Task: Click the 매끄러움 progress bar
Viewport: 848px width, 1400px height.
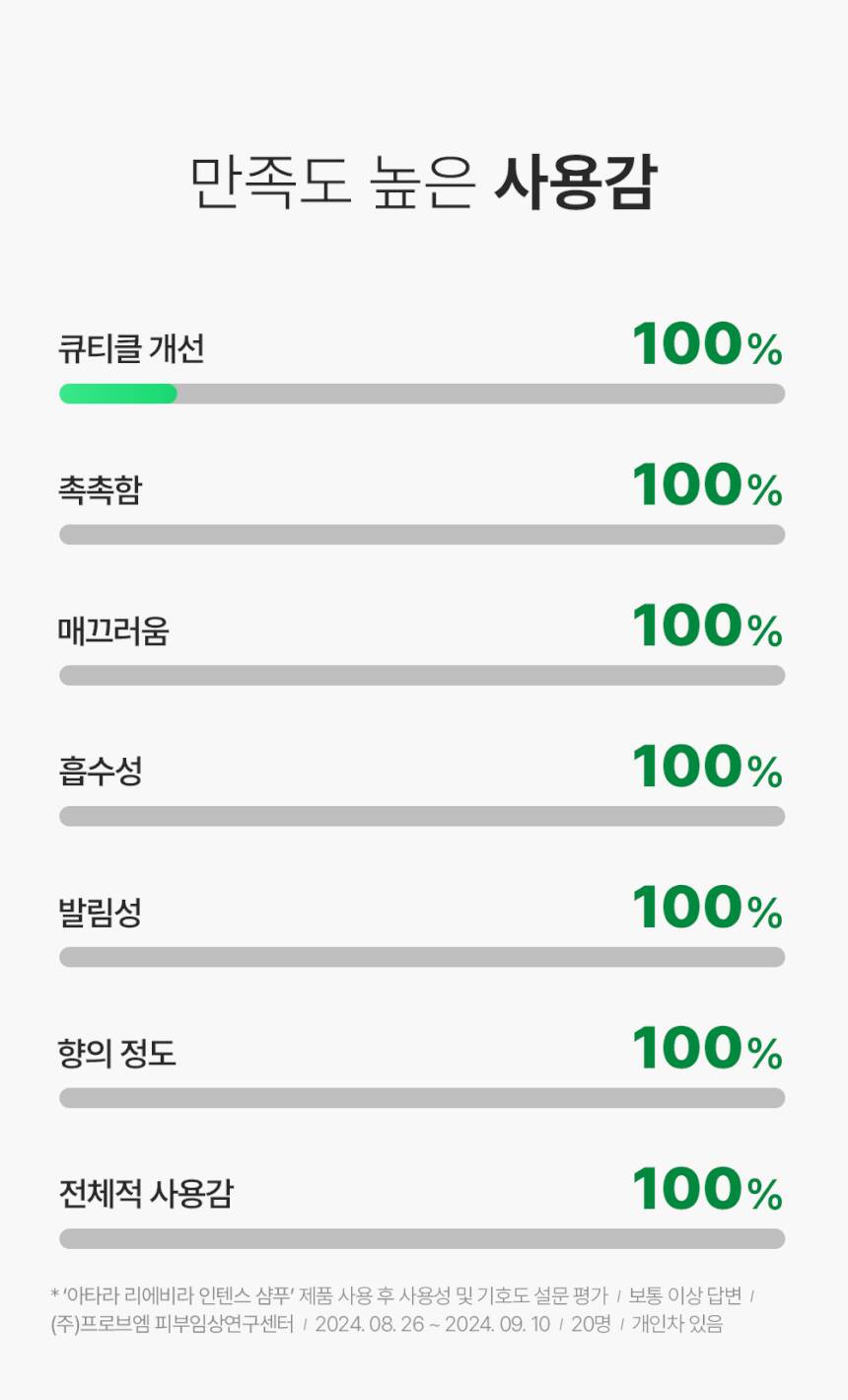Action: pos(422,676)
